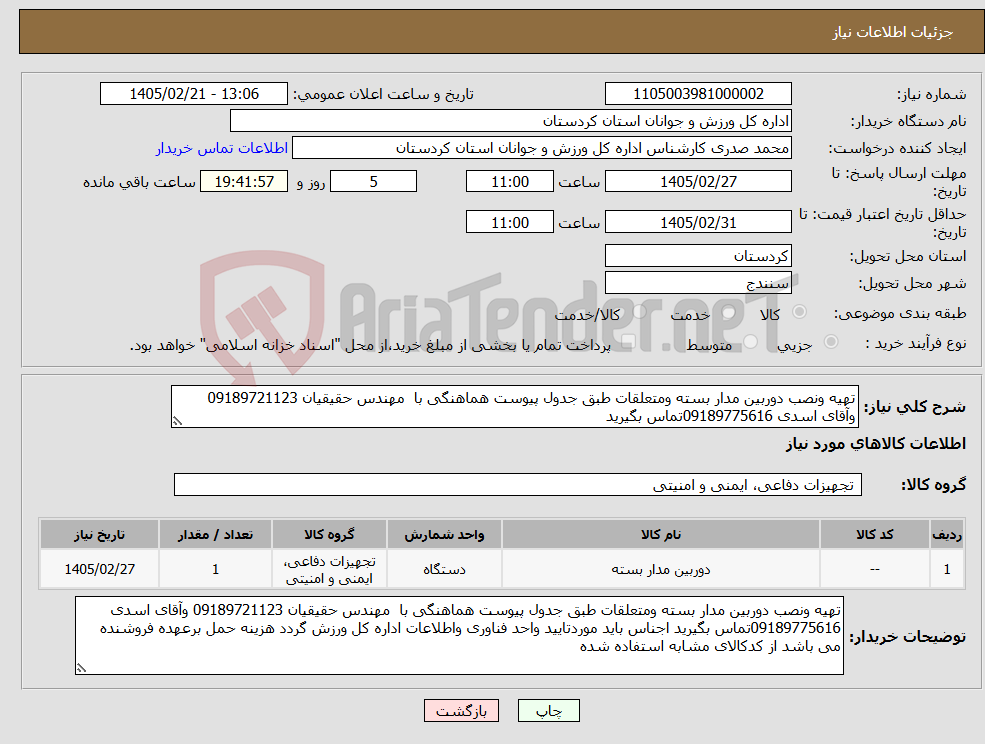Click the بازگشت back button

pyautogui.click(x=461, y=711)
